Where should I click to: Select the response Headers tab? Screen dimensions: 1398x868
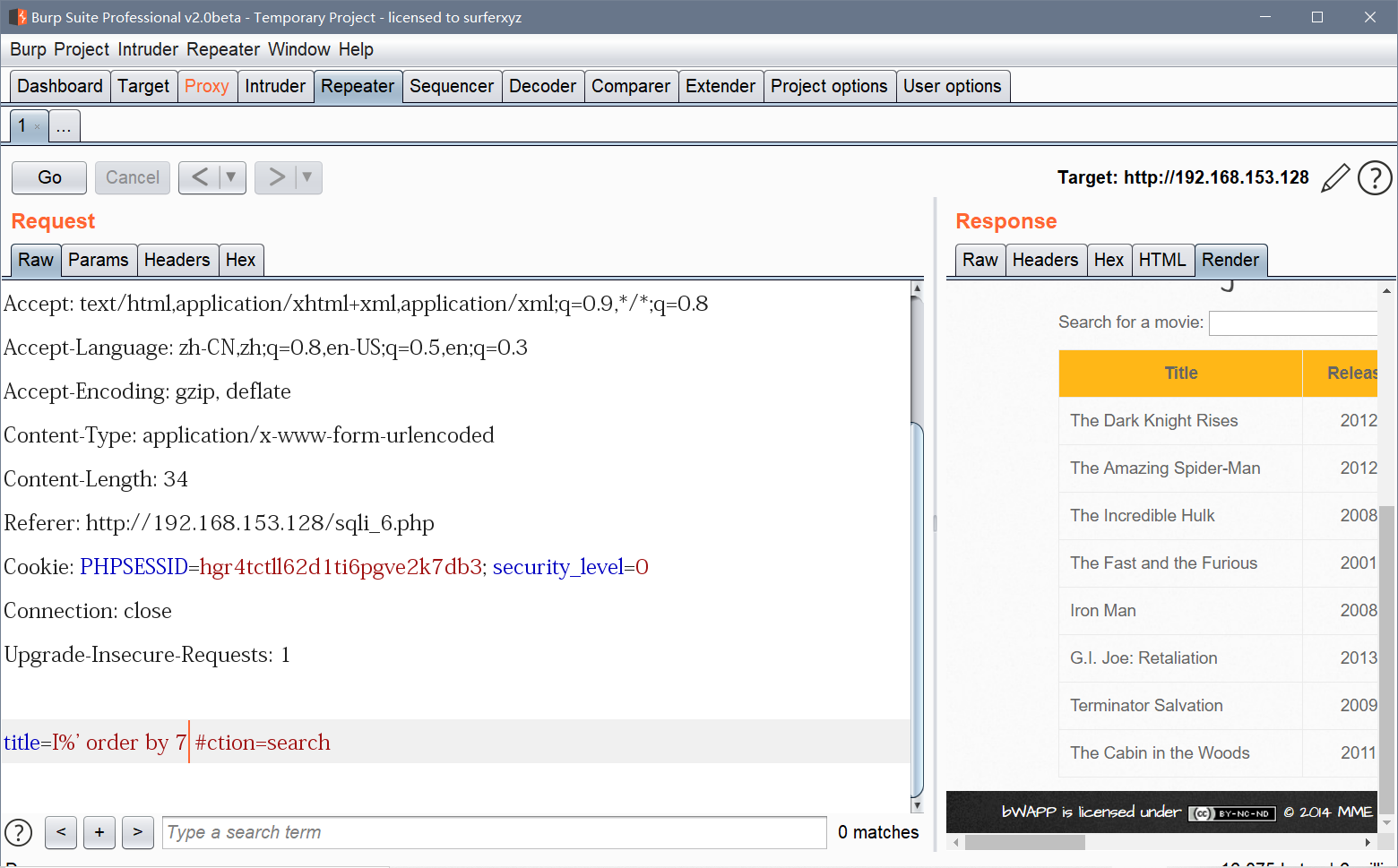coord(1046,260)
